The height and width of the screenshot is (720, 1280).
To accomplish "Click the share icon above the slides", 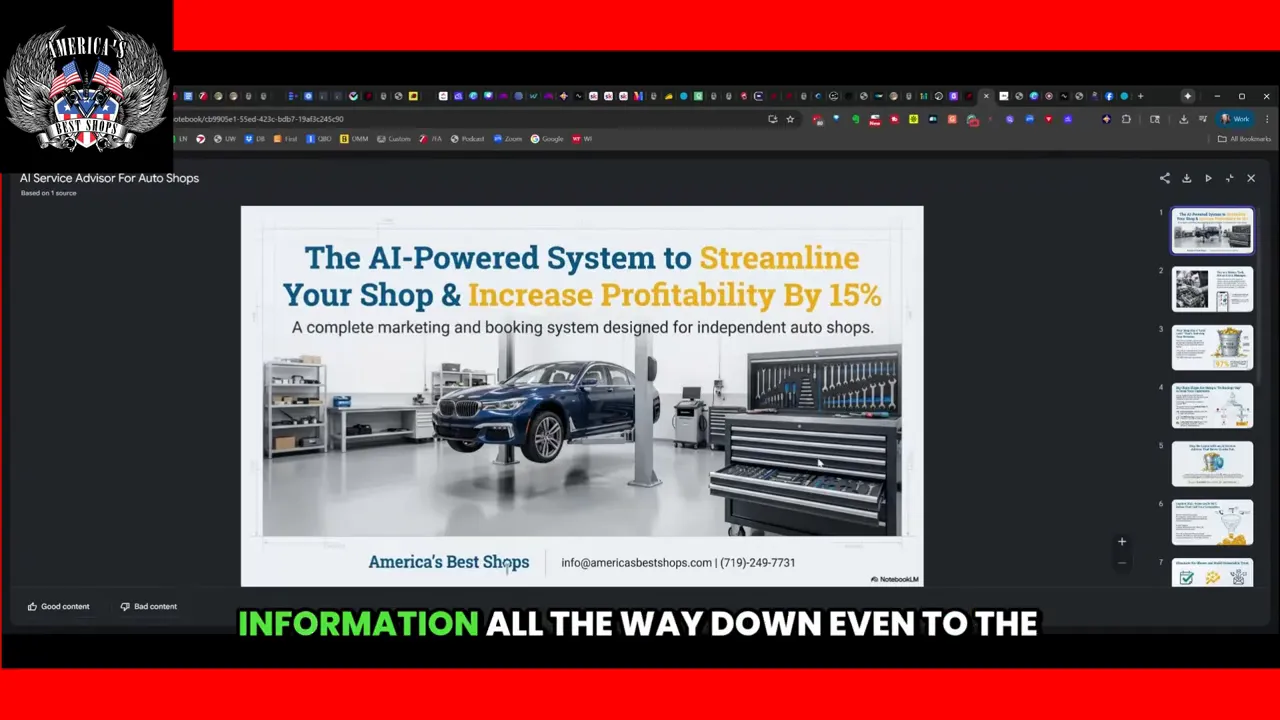I will point(1164,178).
